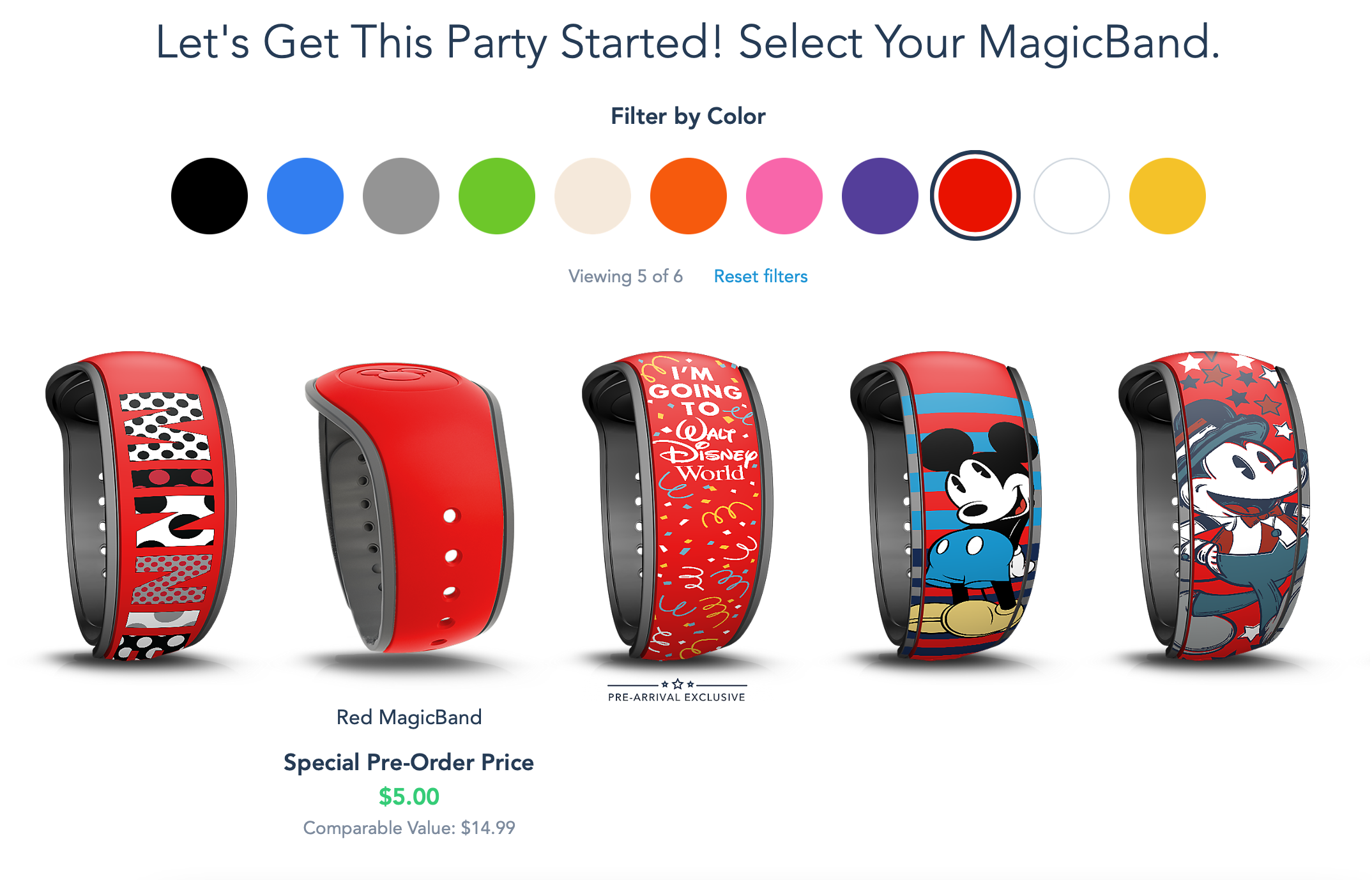
Task: Filter by the green color swatch
Action: [497, 196]
